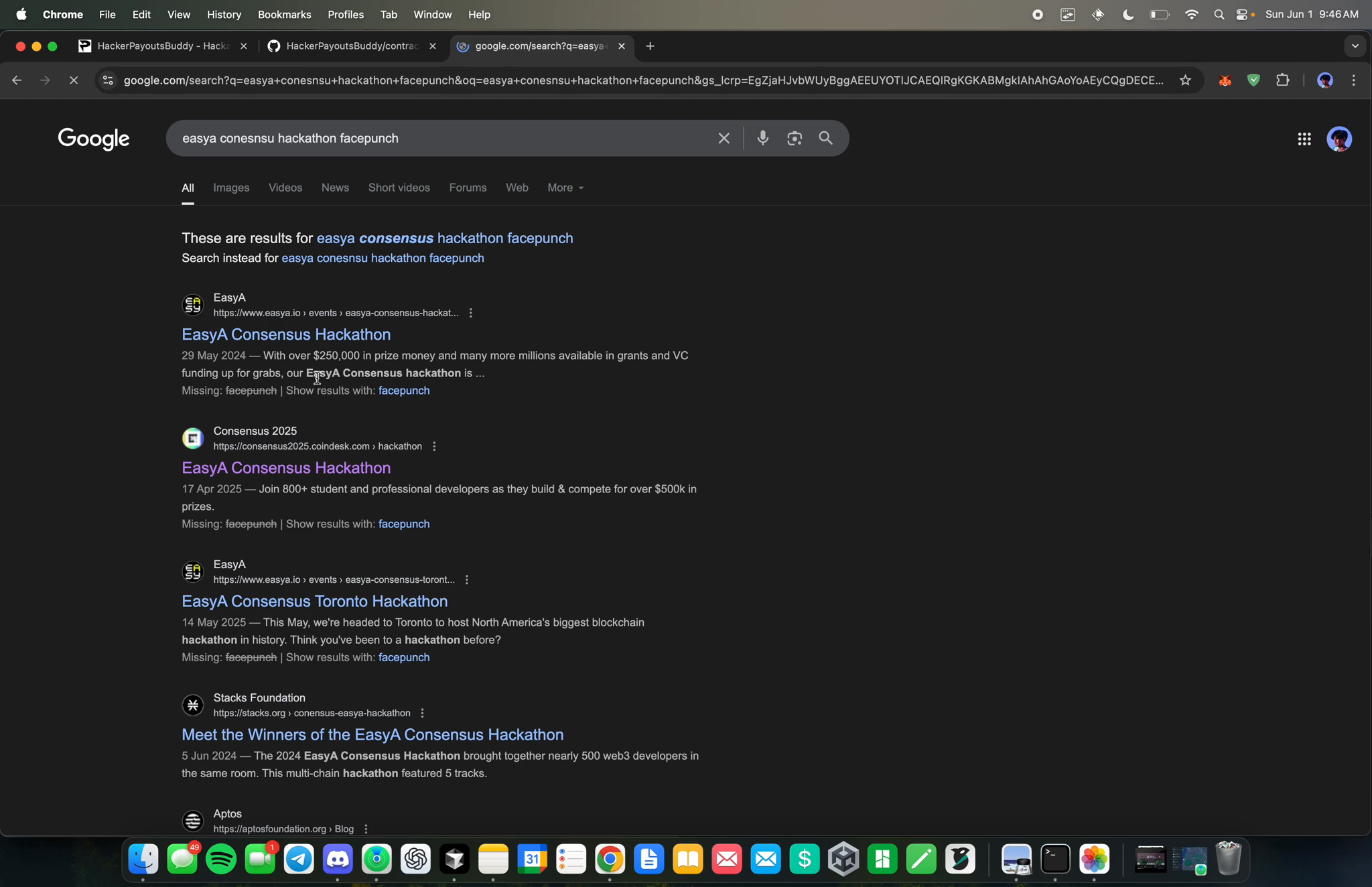The width and height of the screenshot is (1372, 887).
Task: Open a new tab
Action: click(650, 46)
